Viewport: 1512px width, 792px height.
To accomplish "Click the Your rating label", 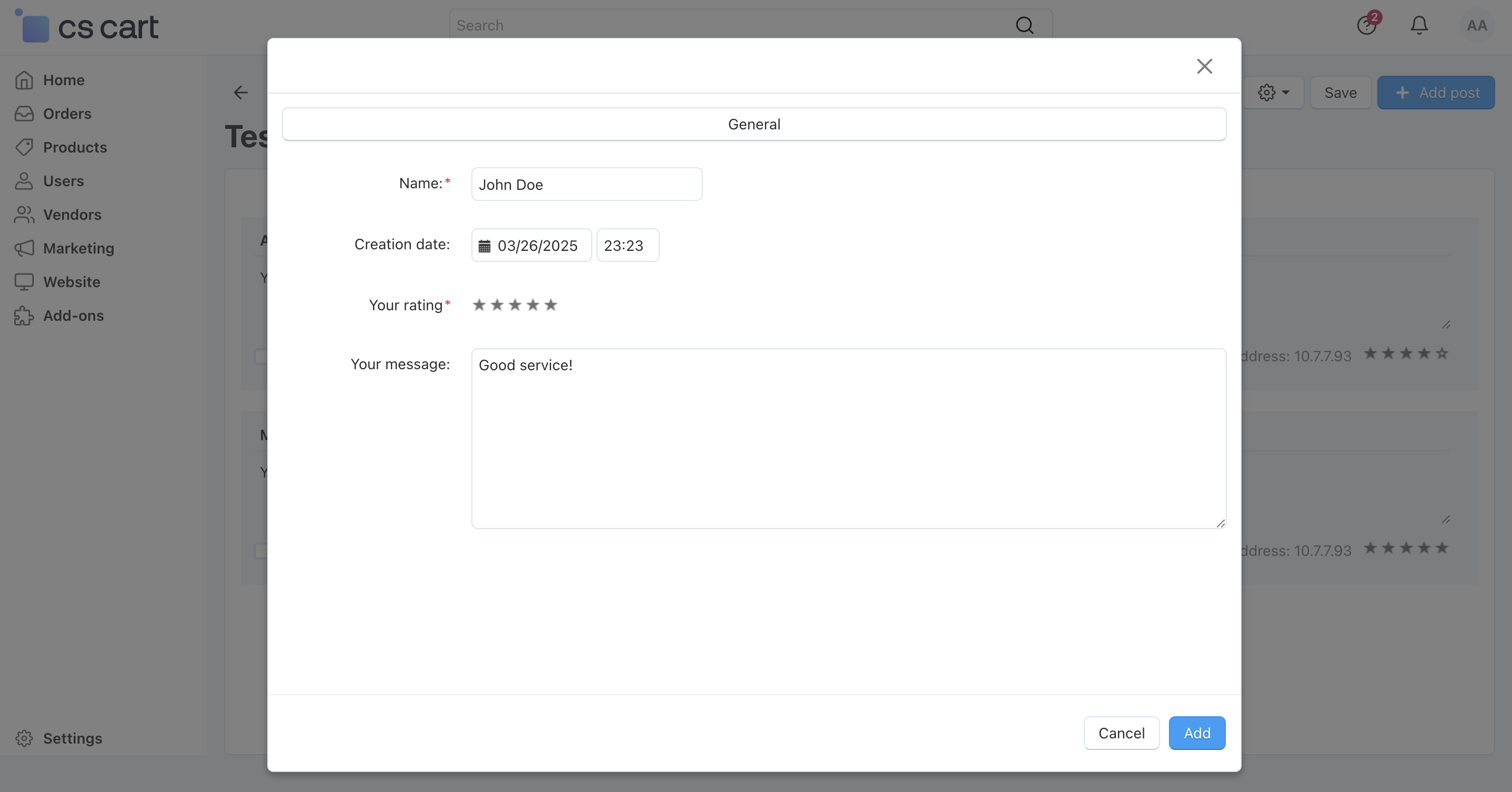I will (406, 305).
